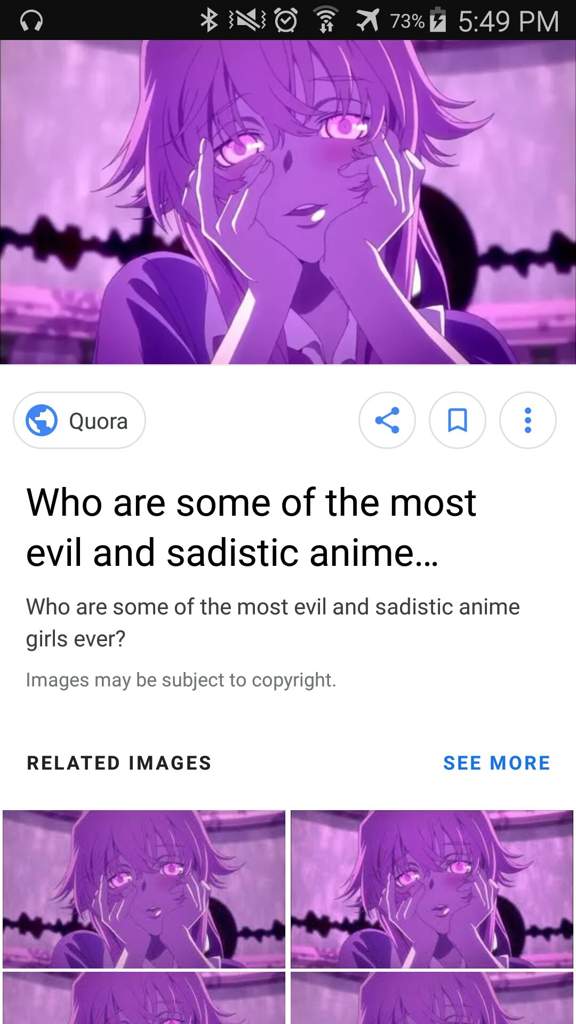Open the main purple anime image
Image resolution: width=576 pixels, height=1024 pixels.
coord(288,202)
